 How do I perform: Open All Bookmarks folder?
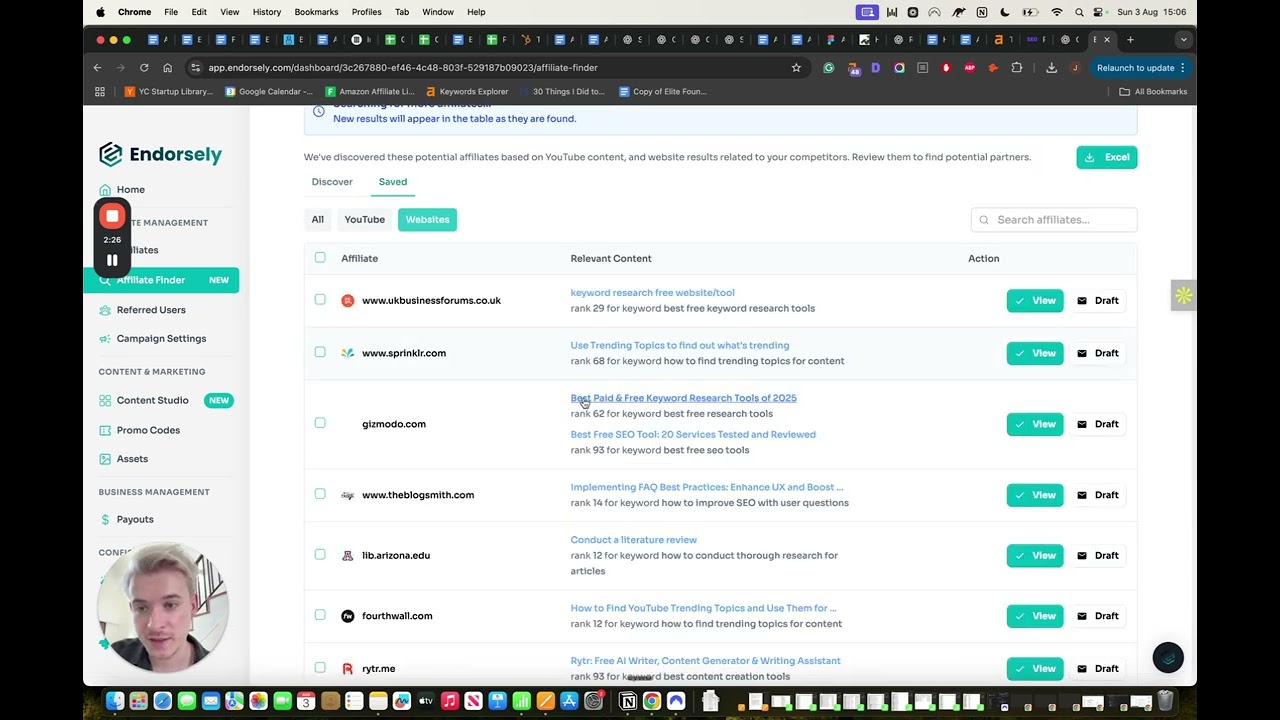tap(1153, 91)
